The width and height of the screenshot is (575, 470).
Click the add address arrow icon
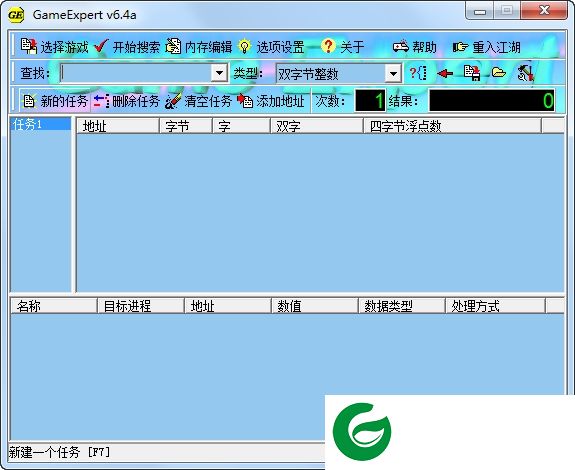coord(245,100)
